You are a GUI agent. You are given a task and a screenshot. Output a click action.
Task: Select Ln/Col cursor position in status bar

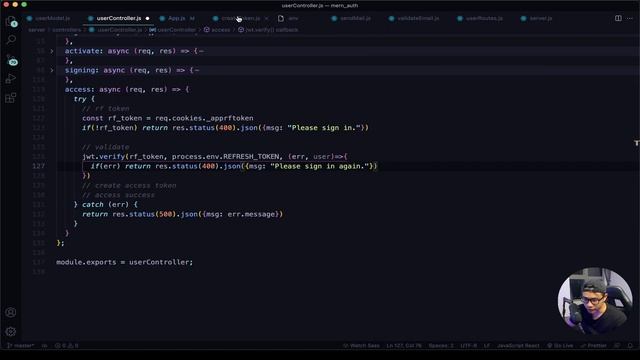[404, 346]
